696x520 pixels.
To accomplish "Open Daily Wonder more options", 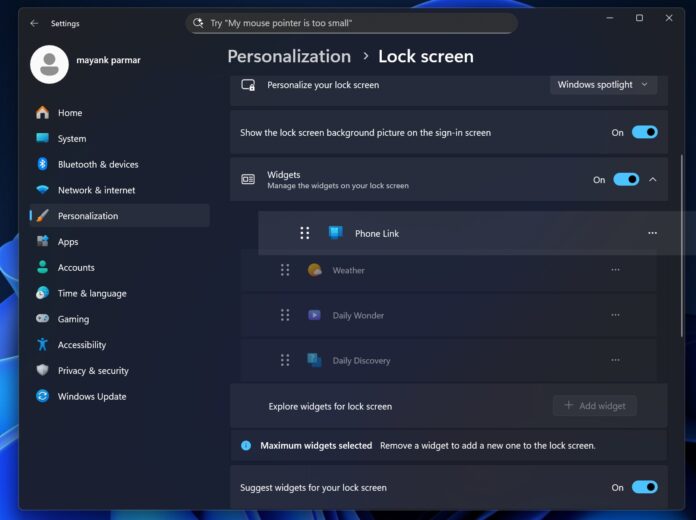I will (x=615, y=315).
